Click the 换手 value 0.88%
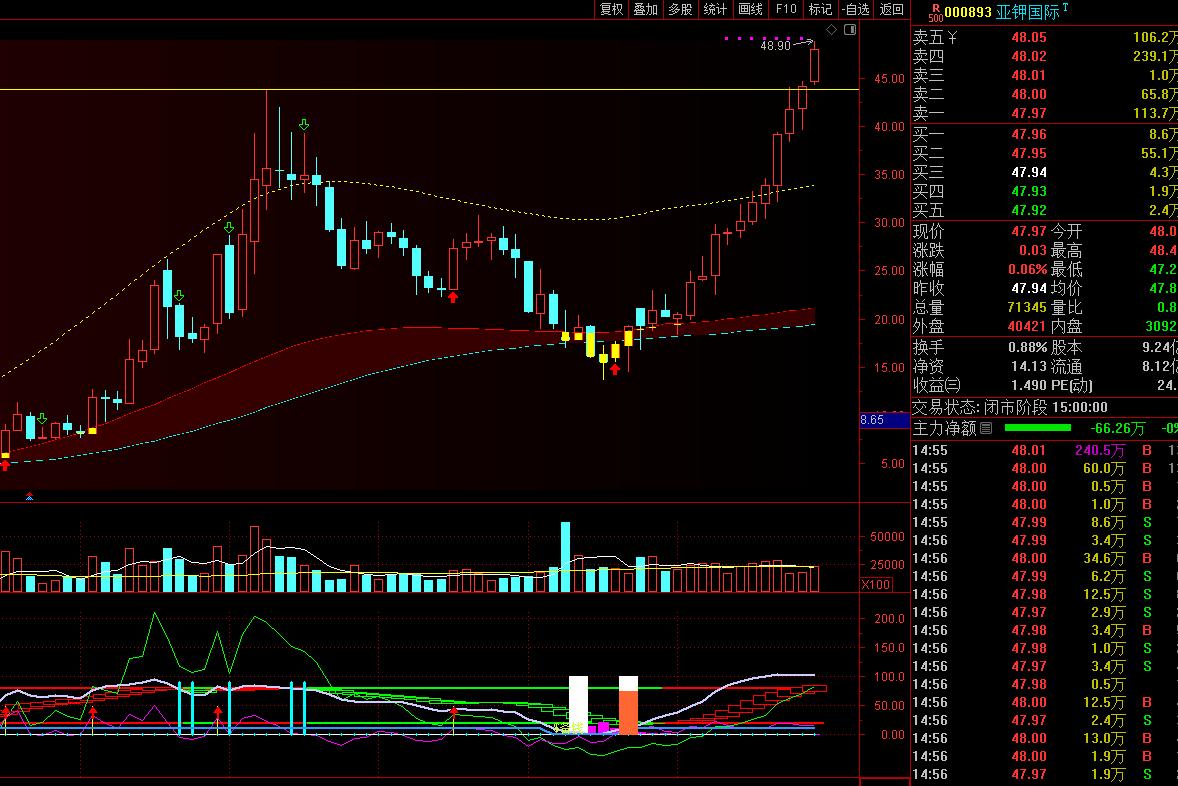 tap(1027, 348)
